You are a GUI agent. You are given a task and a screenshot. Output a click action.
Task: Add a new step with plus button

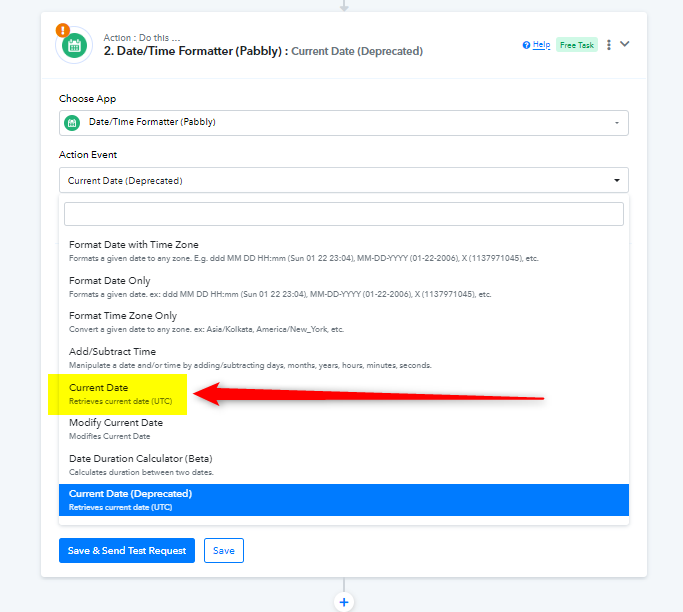pos(344,602)
